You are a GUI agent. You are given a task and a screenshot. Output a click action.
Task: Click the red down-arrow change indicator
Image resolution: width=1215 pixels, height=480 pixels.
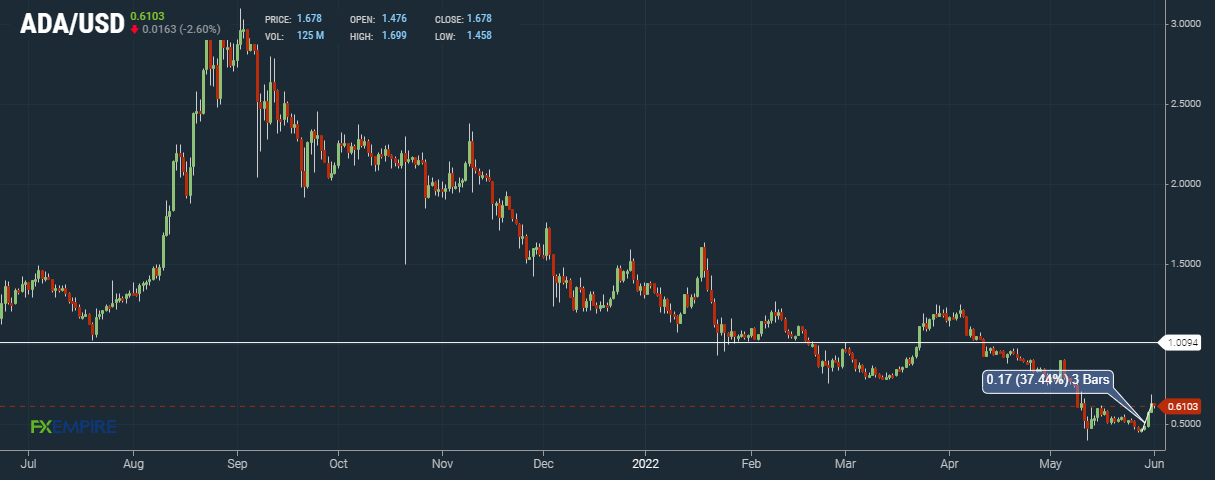135,29
